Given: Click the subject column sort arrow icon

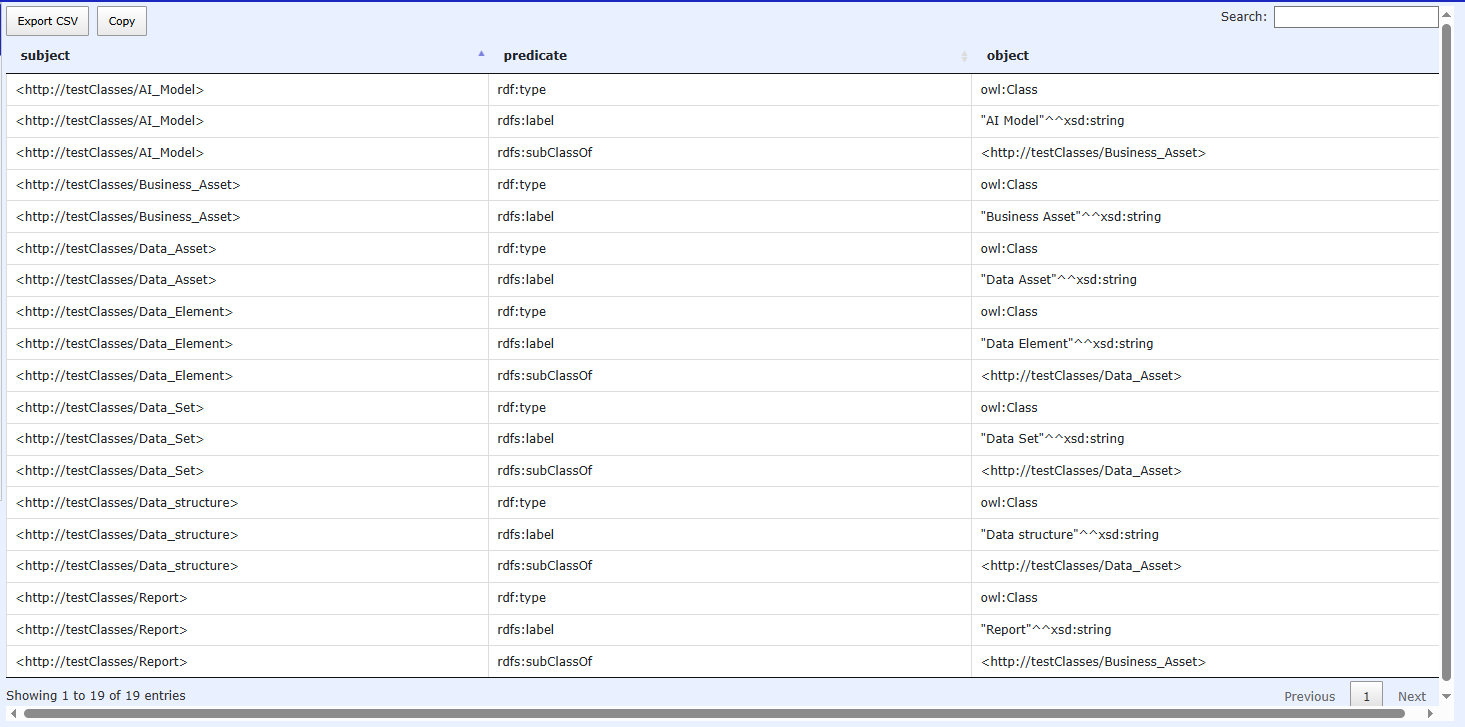Looking at the screenshot, I should tap(481, 53).
